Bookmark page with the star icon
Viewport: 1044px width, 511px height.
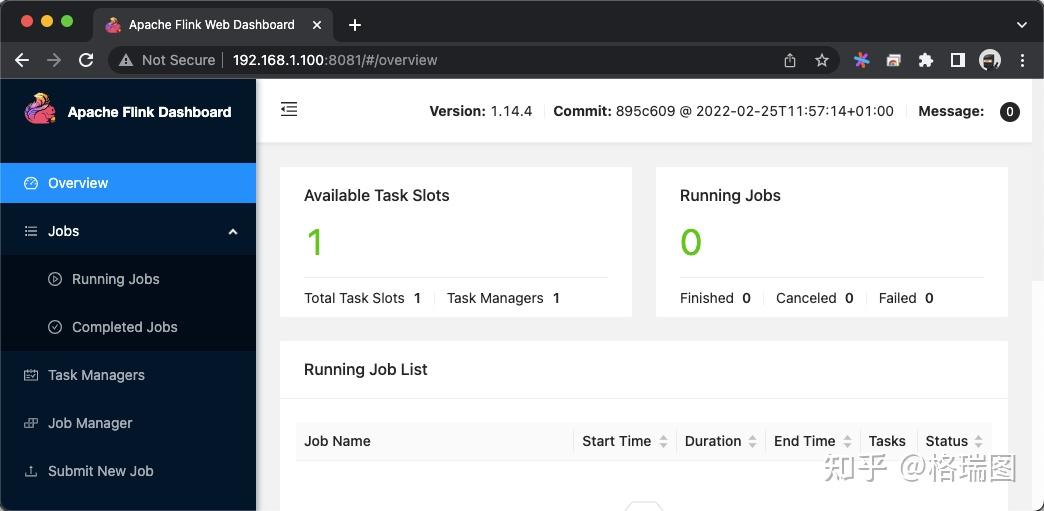coord(822,60)
